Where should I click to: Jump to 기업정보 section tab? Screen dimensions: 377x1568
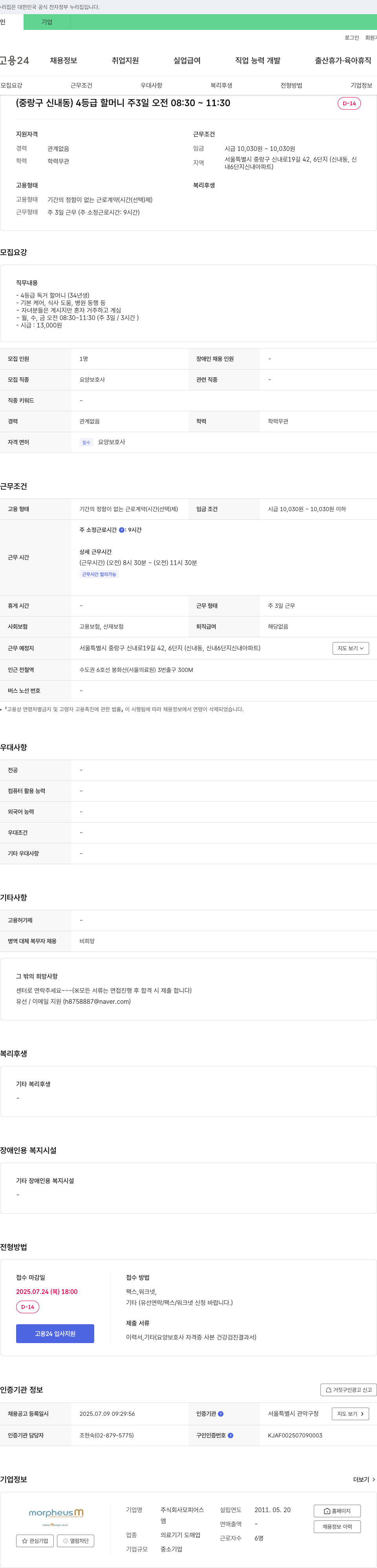click(361, 85)
